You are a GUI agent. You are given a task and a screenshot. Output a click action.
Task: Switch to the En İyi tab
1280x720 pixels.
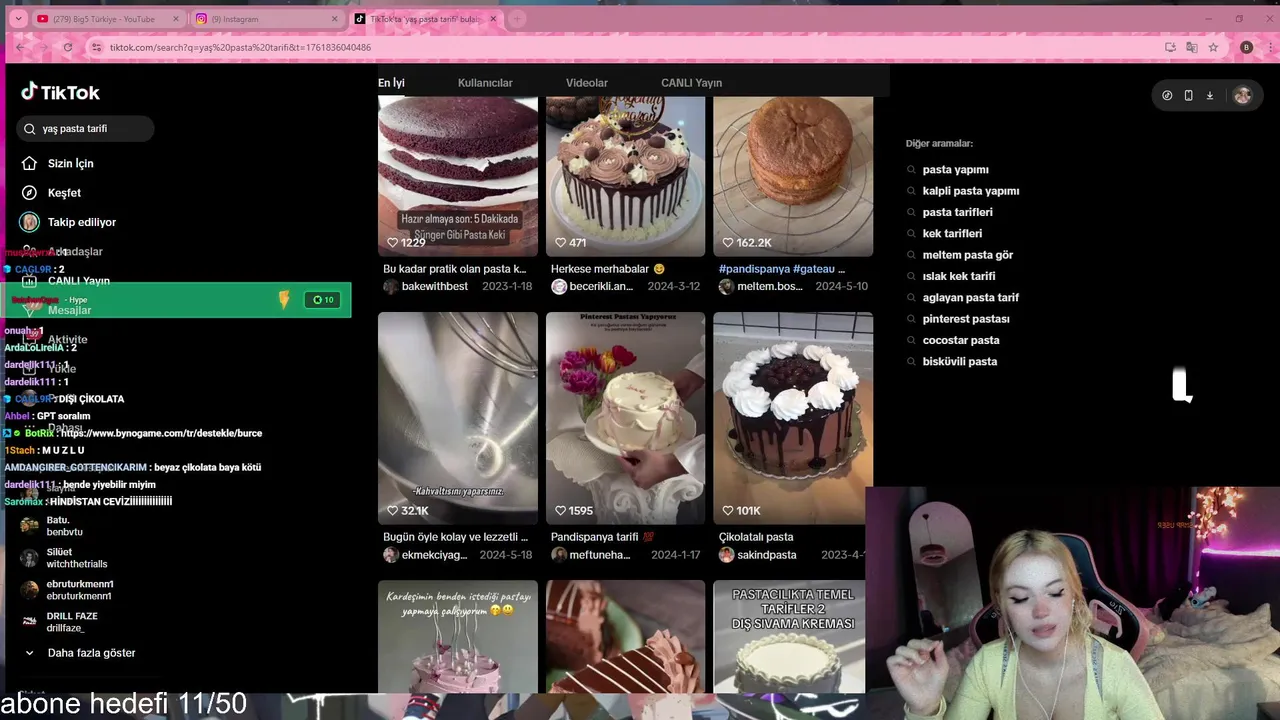point(391,83)
